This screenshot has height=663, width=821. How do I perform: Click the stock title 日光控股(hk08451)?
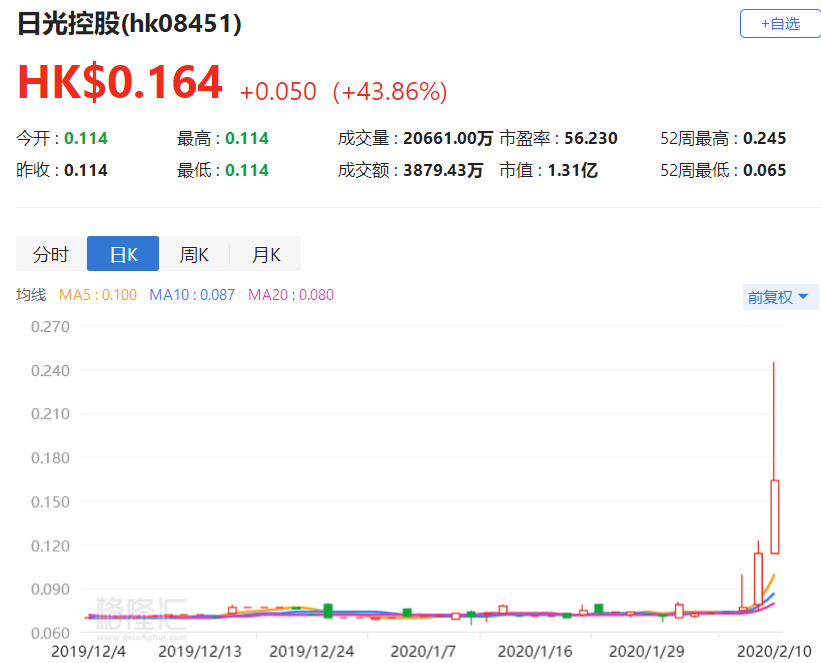[129, 24]
